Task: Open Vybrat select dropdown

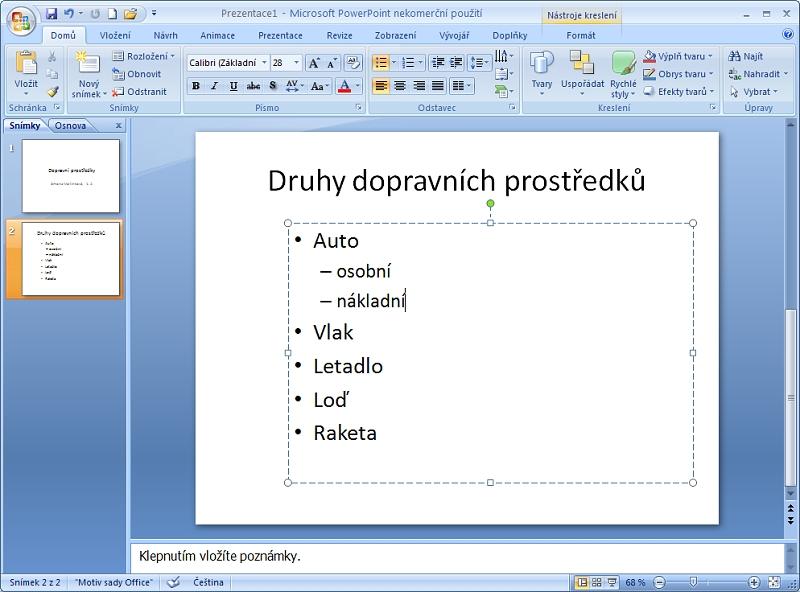Action: [x=754, y=92]
